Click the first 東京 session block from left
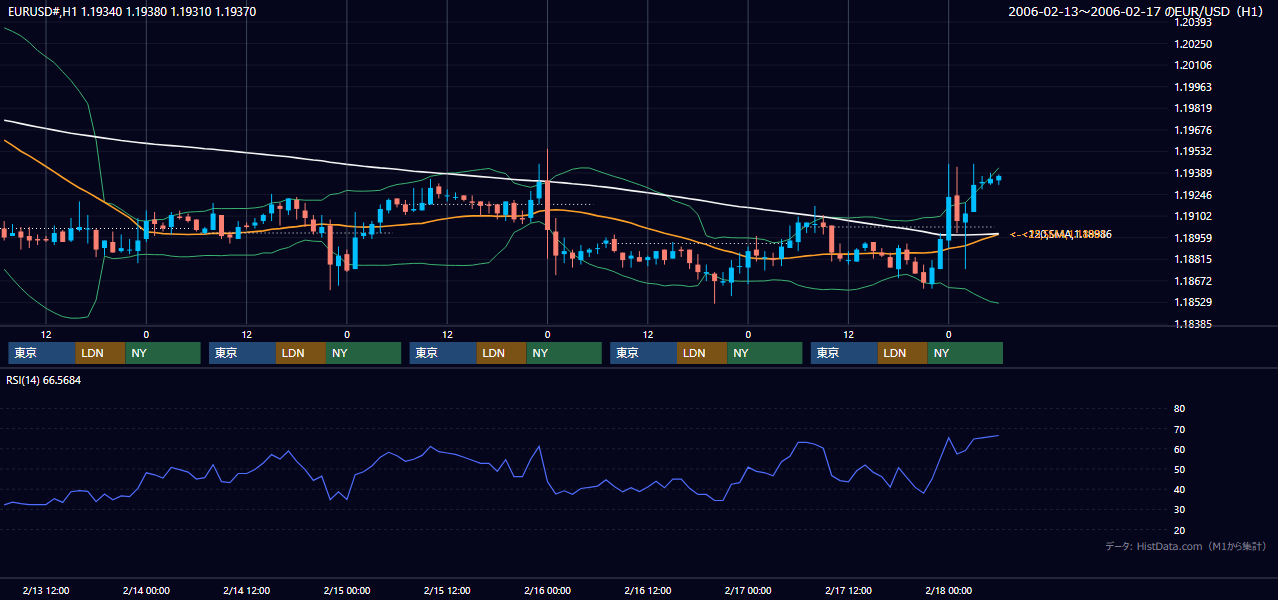The height and width of the screenshot is (600, 1278). coord(41,353)
